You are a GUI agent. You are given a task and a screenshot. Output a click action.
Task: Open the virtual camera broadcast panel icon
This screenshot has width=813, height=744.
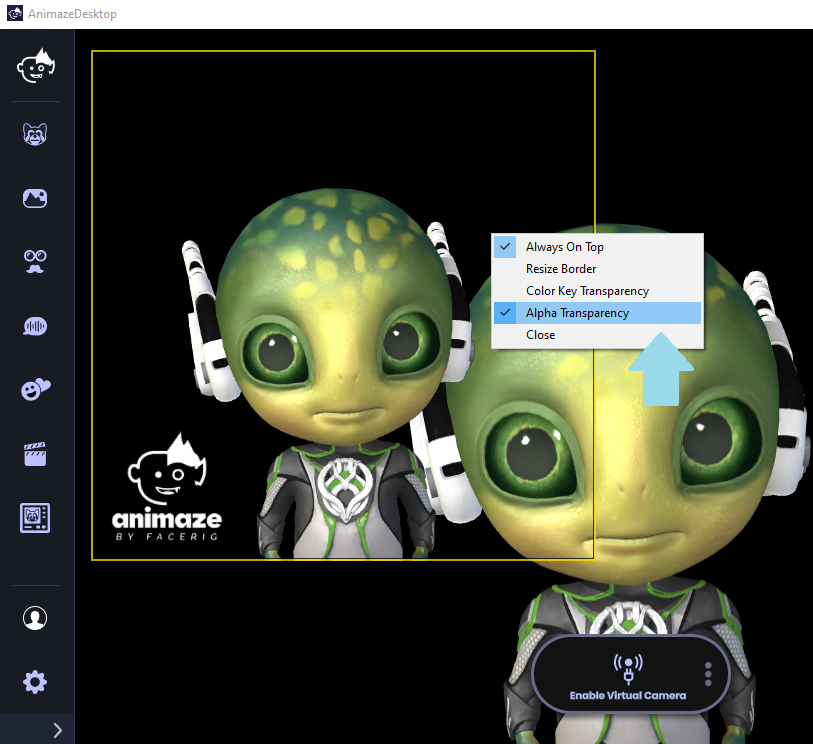[35, 518]
